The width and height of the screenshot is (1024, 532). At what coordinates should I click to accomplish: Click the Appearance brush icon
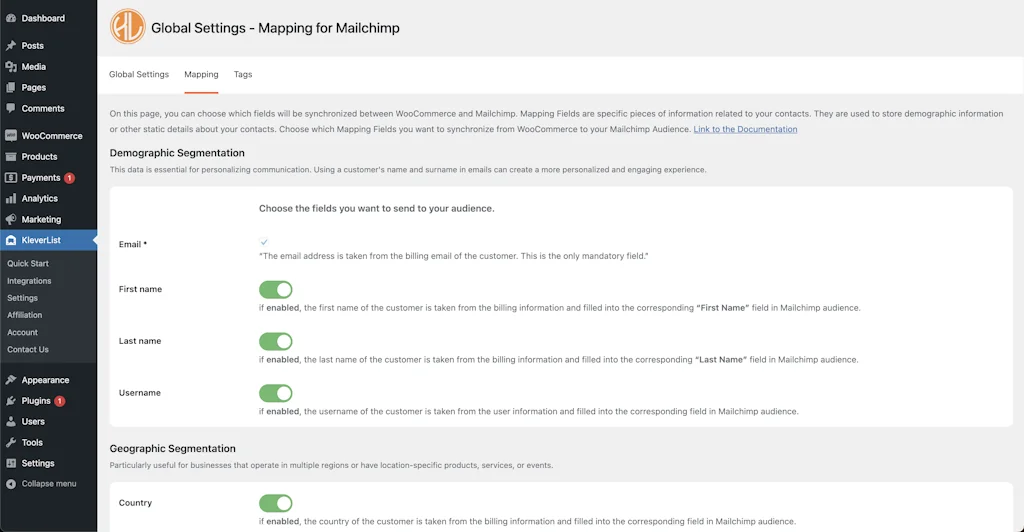point(11,380)
